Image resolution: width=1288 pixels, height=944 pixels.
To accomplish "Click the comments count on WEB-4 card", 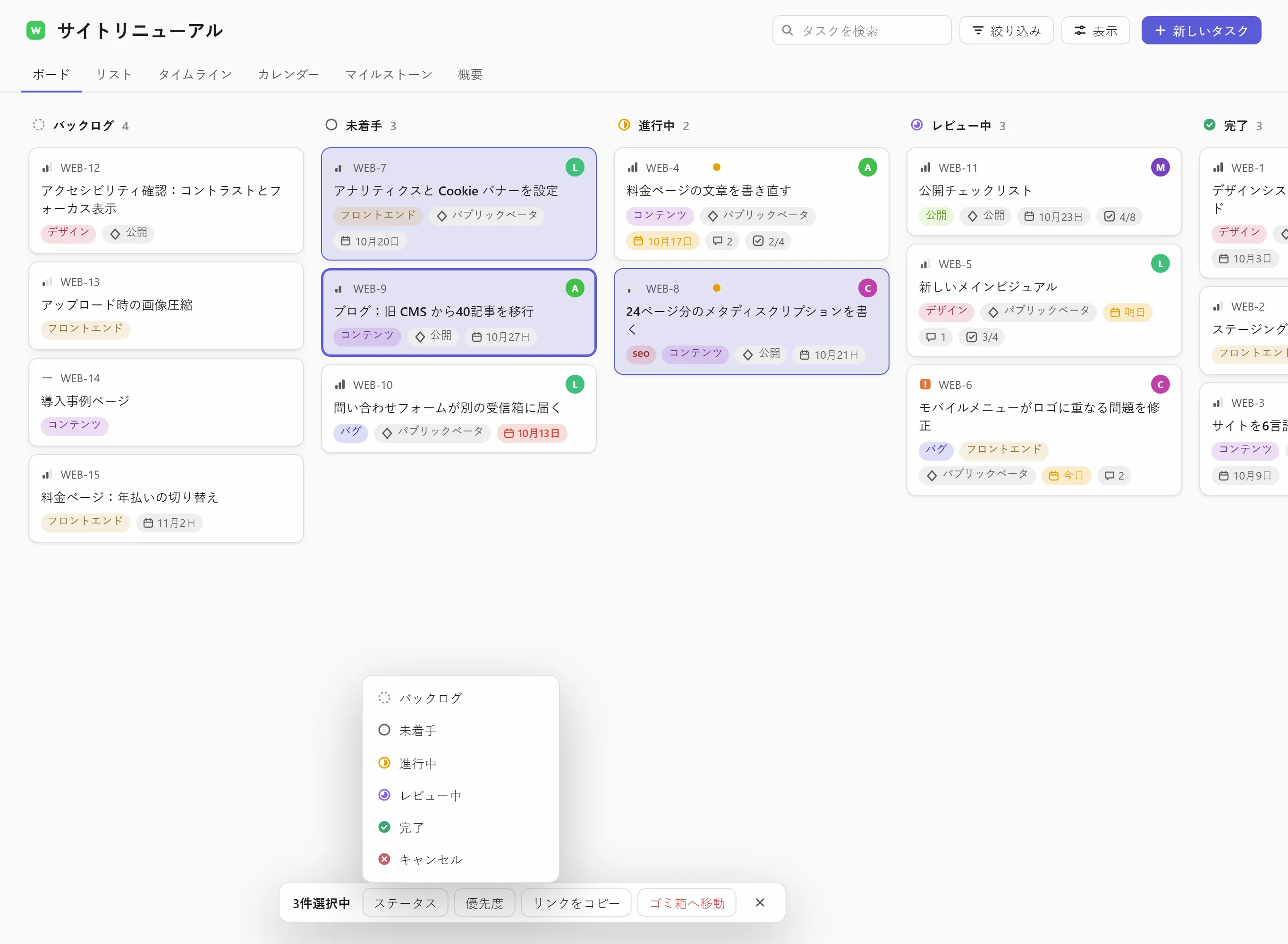I will pyautogui.click(x=722, y=241).
